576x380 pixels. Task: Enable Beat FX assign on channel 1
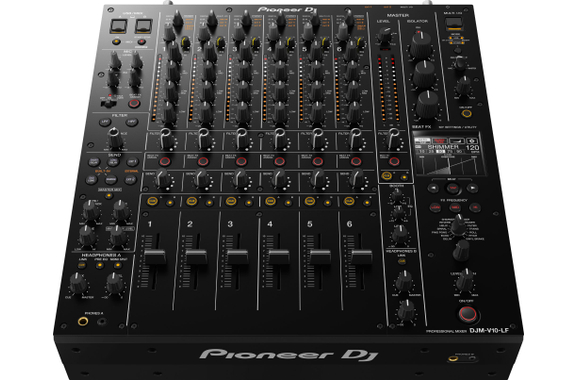165,161
